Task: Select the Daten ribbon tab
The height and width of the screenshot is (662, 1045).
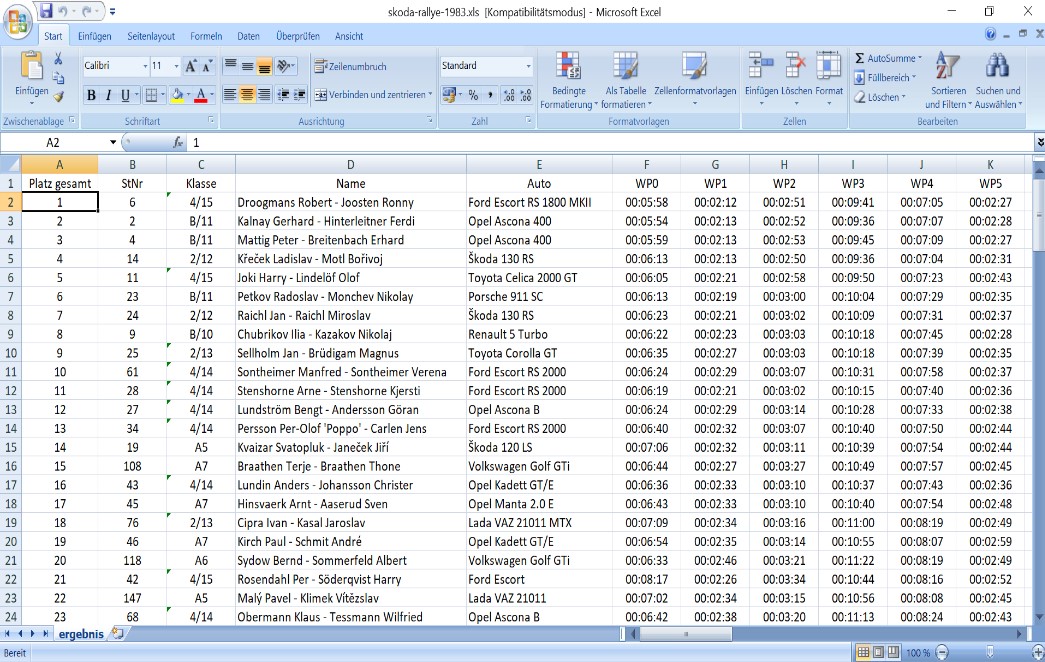Action: (249, 36)
